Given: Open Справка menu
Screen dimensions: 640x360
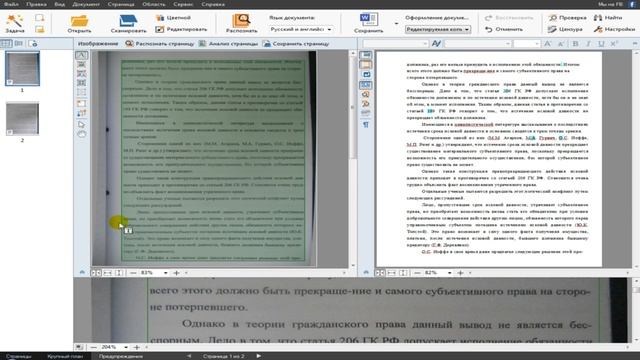Looking at the screenshot, I should (x=213, y=4).
